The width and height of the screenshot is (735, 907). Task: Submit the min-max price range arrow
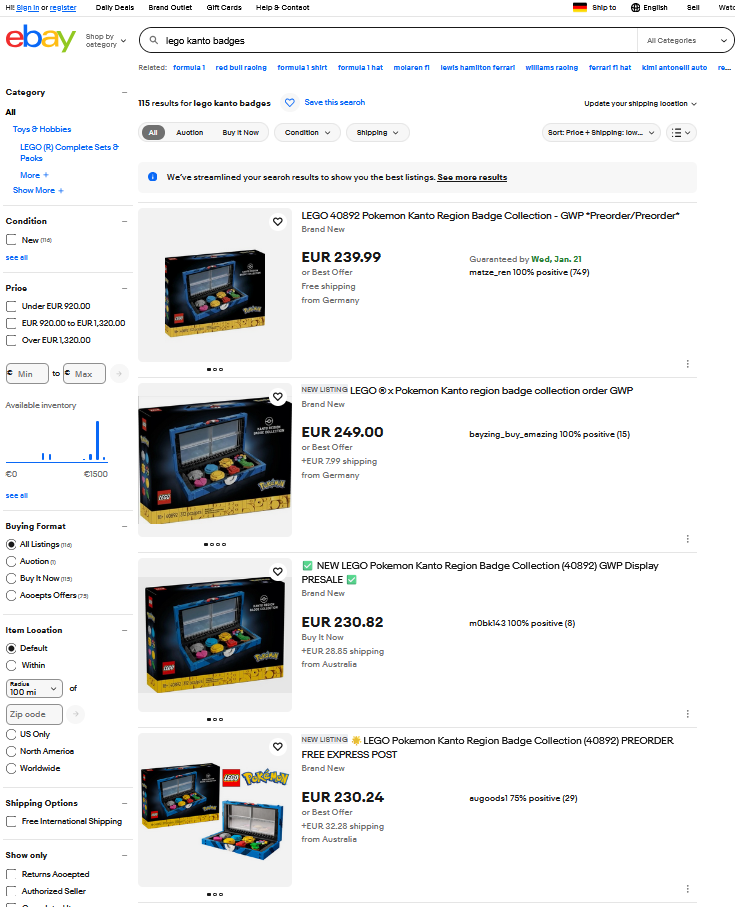[x=119, y=374]
